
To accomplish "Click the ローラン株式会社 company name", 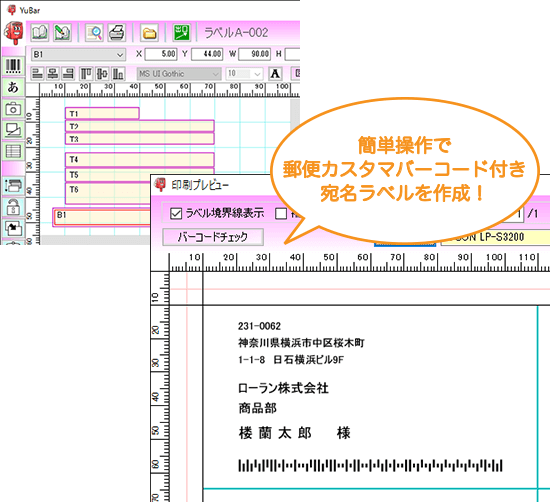I will pos(283,388).
